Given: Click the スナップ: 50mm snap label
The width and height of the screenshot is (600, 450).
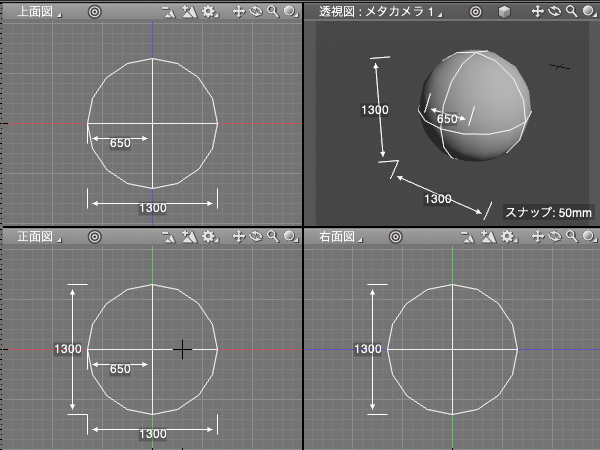Looking at the screenshot, I should [x=548, y=212].
